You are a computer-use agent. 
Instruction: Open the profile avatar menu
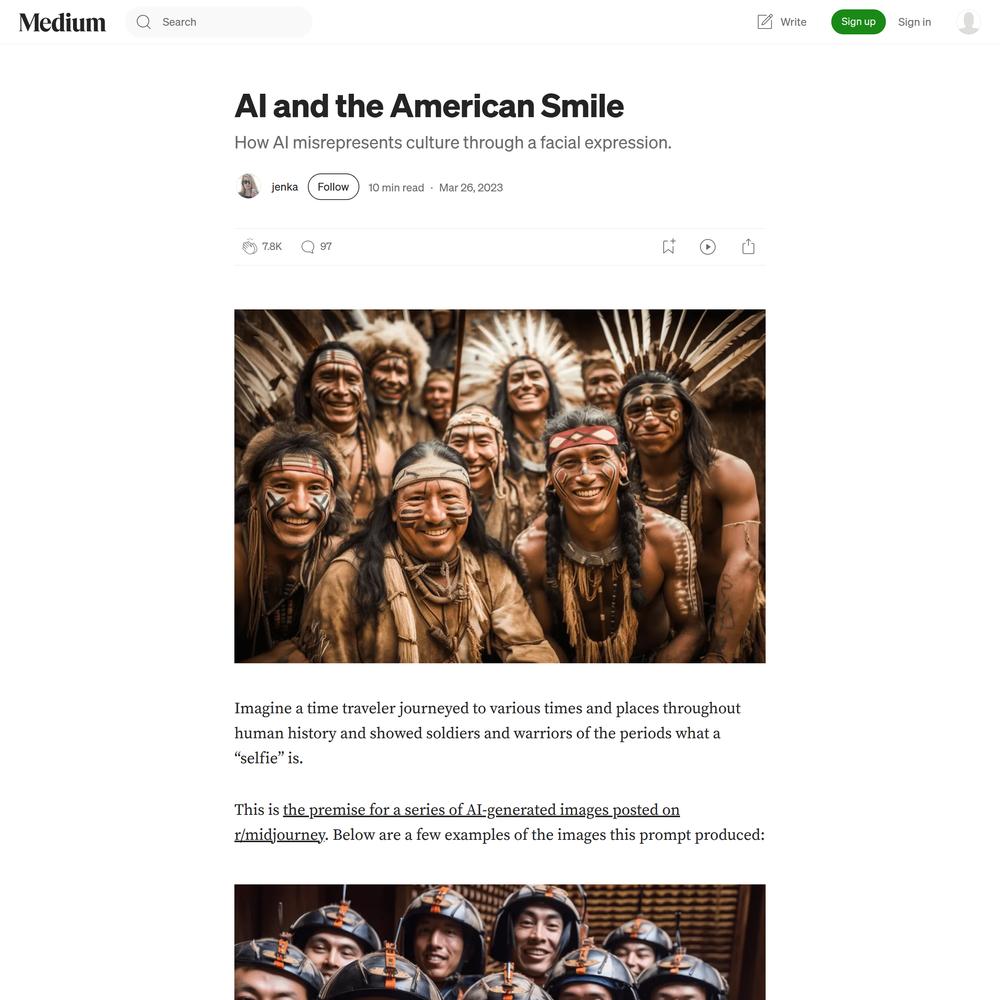[x=968, y=22]
